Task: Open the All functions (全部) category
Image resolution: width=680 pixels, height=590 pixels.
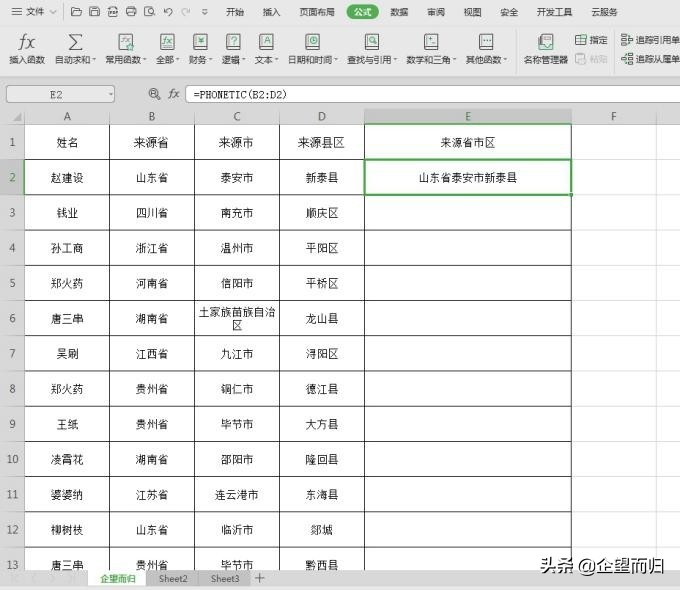Action: (x=167, y=49)
